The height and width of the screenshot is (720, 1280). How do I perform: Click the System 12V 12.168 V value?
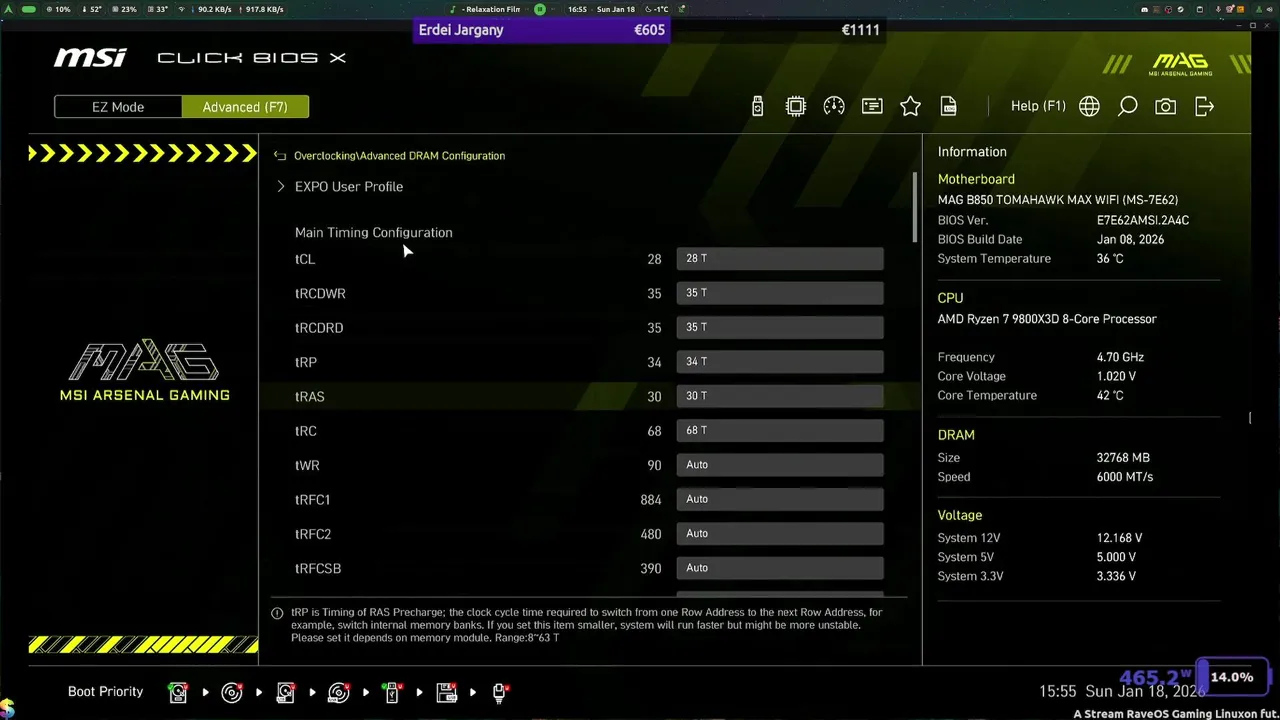tap(1119, 538)
